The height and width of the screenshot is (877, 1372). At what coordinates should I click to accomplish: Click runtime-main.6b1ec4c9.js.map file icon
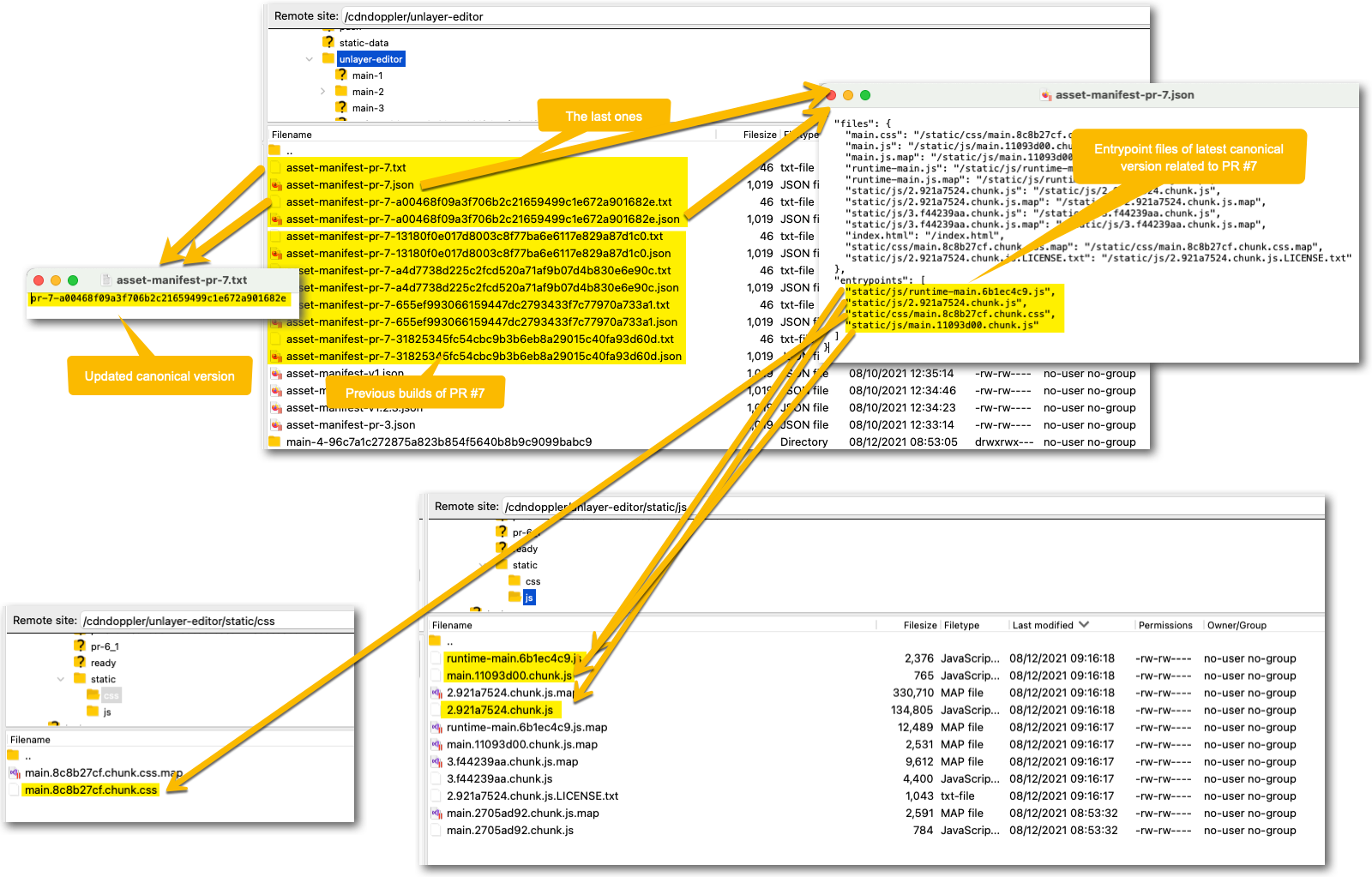pos(436,727)
